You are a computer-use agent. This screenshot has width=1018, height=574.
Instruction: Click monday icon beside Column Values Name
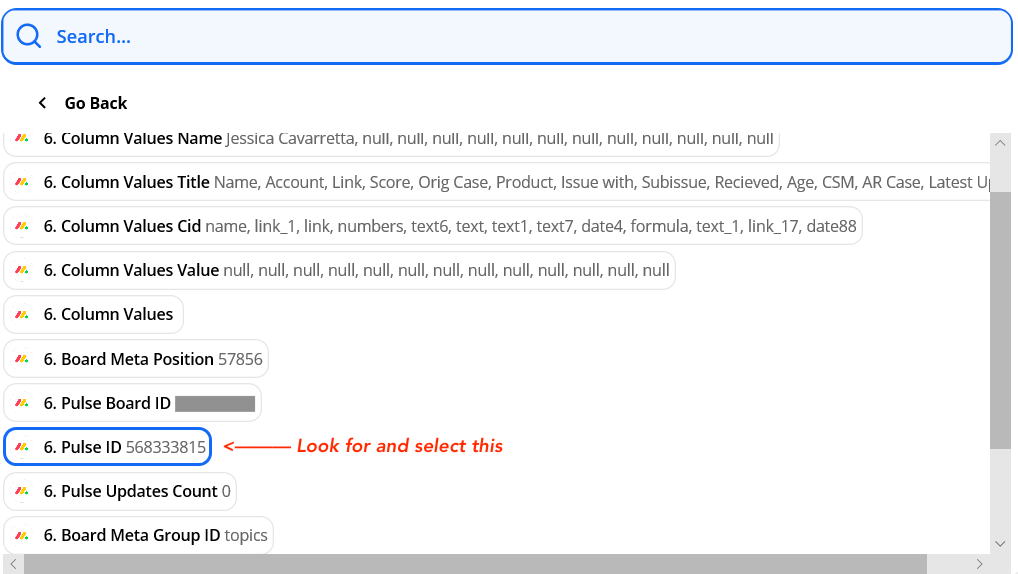pos(22,139)
